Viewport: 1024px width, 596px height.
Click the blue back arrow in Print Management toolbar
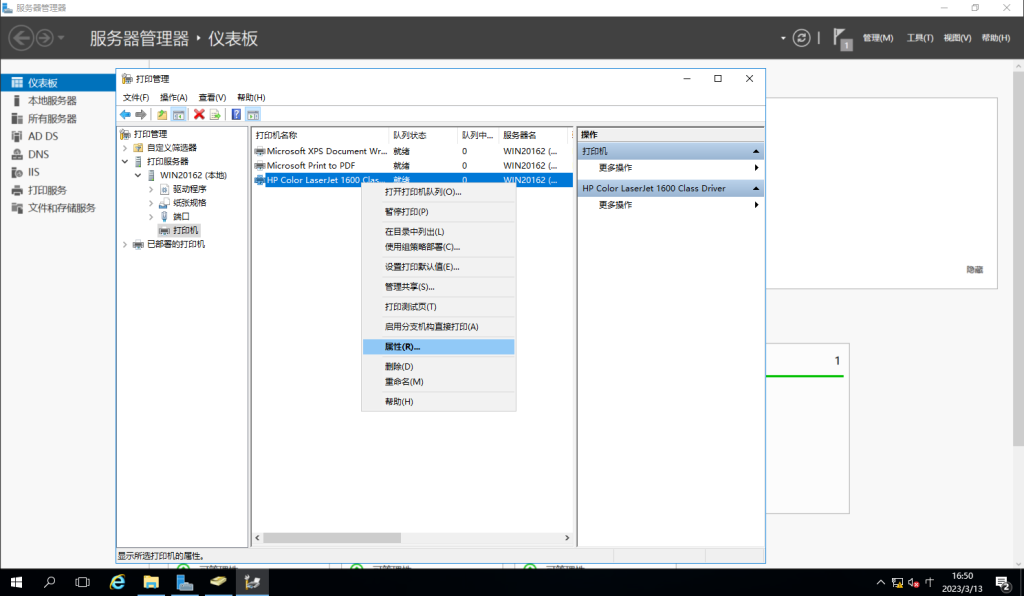point(125,115)
